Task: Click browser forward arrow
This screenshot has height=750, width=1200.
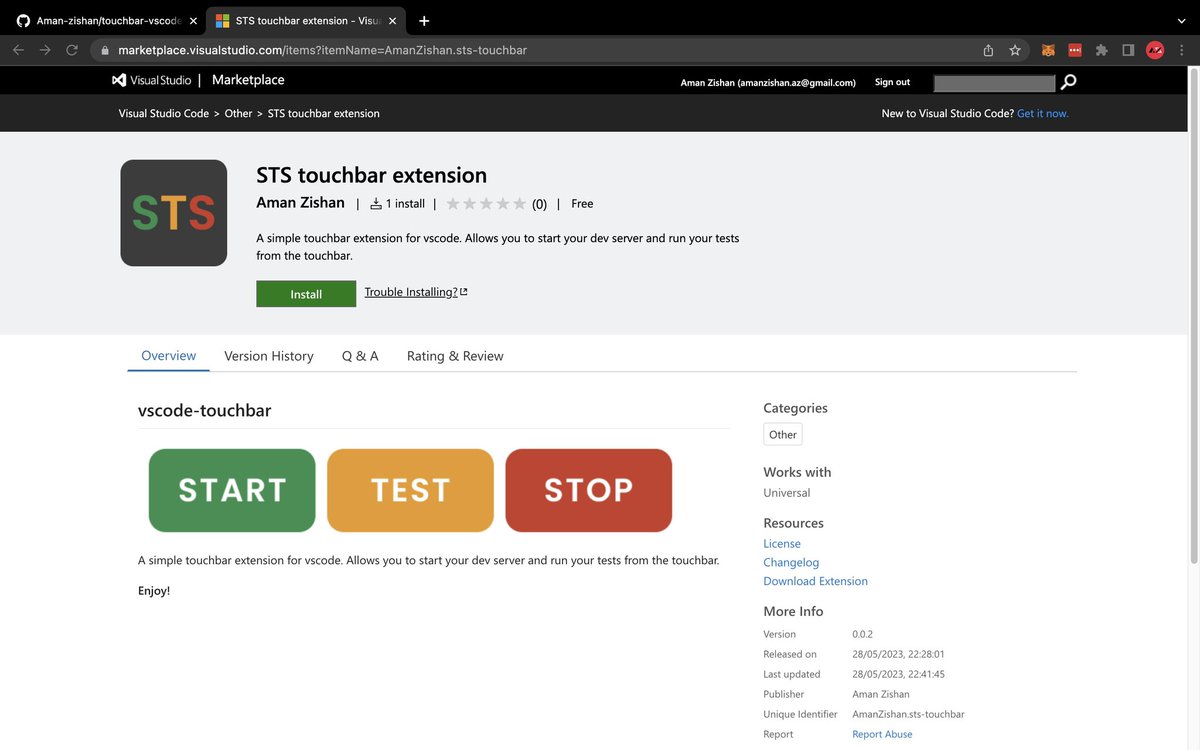Action: coord(45,50)
